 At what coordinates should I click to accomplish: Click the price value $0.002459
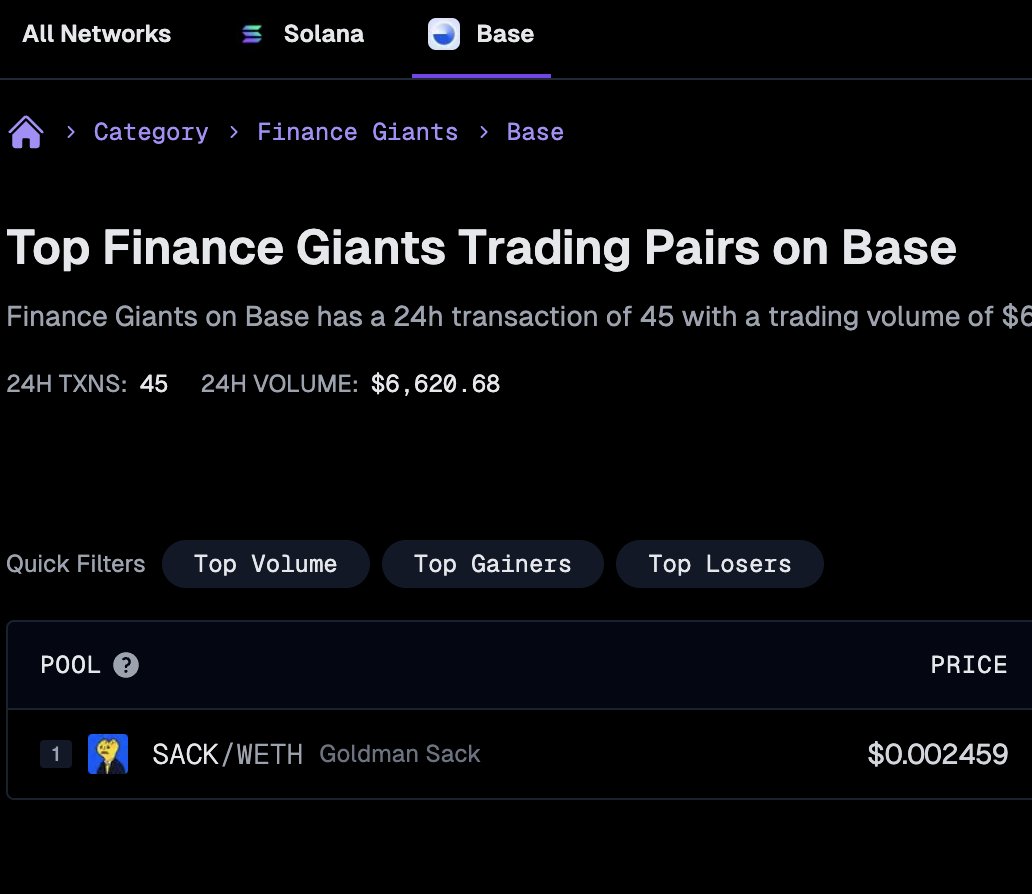point(937,754)
